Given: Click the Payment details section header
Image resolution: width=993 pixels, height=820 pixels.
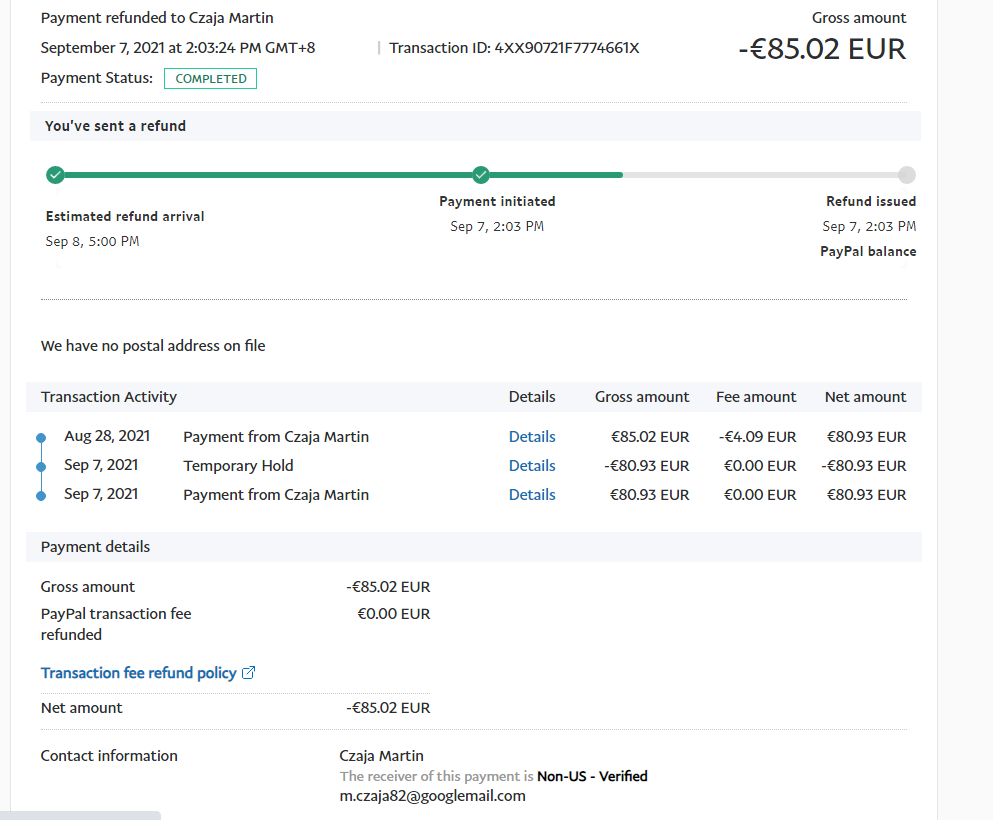Looking at the screenshot, I should [x=95, y=547].
